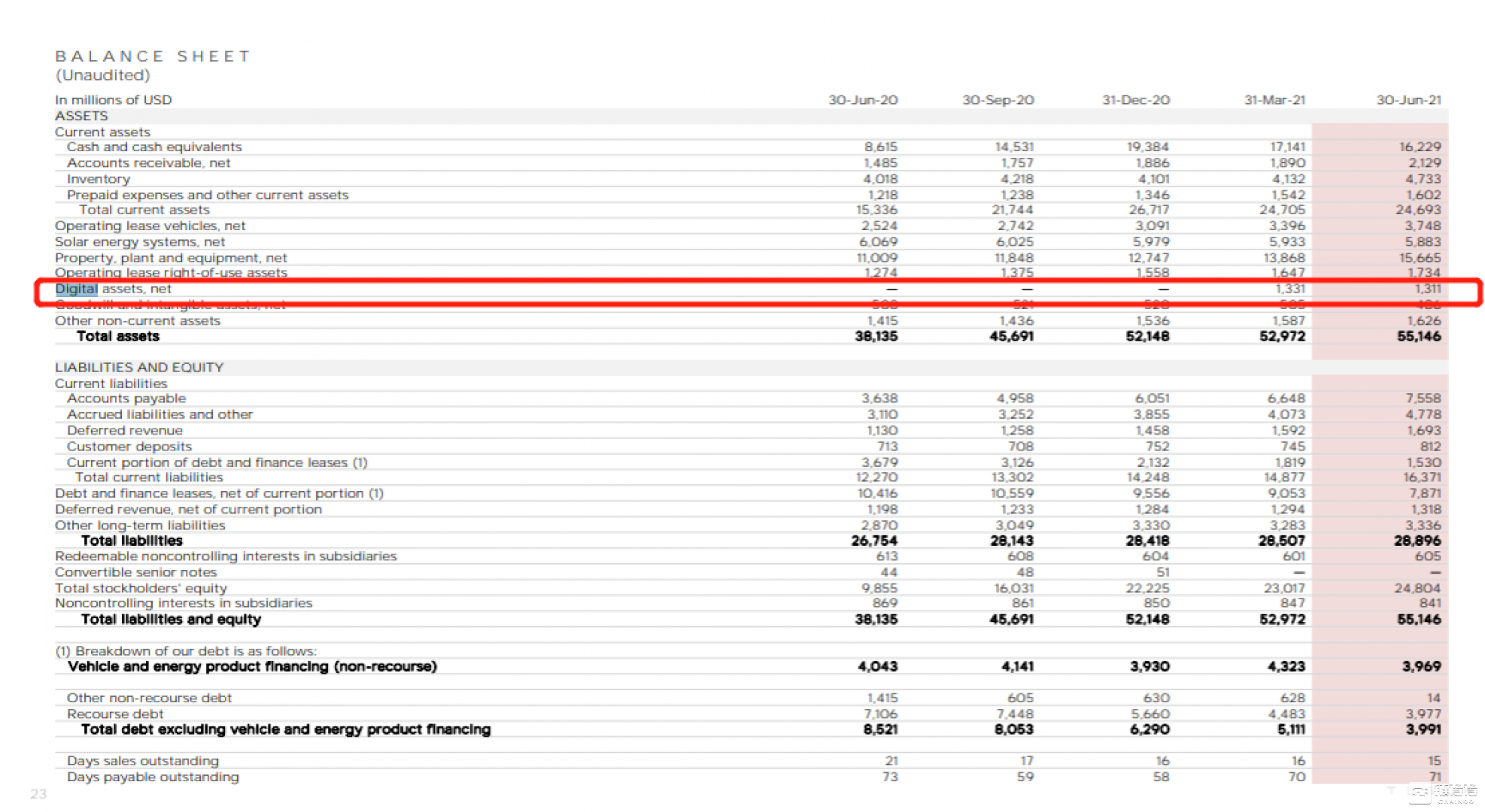Screen dimensions: 1485x812
Task: Click Total liabilities row label
Action: pos(132,541)
